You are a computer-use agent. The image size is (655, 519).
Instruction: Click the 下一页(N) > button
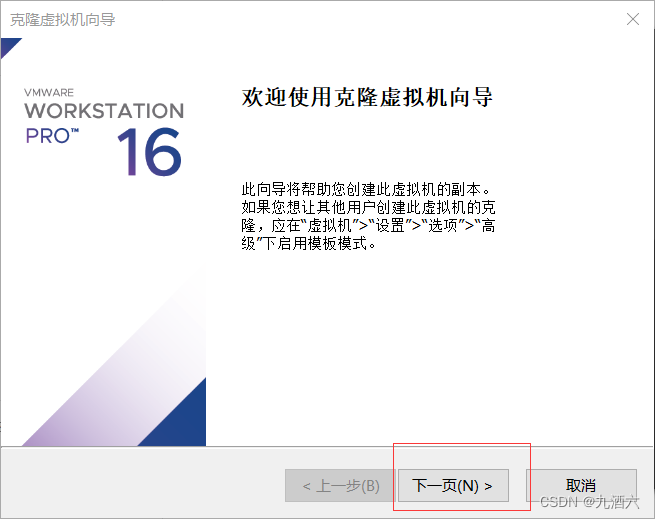click(x=453, y=486)
